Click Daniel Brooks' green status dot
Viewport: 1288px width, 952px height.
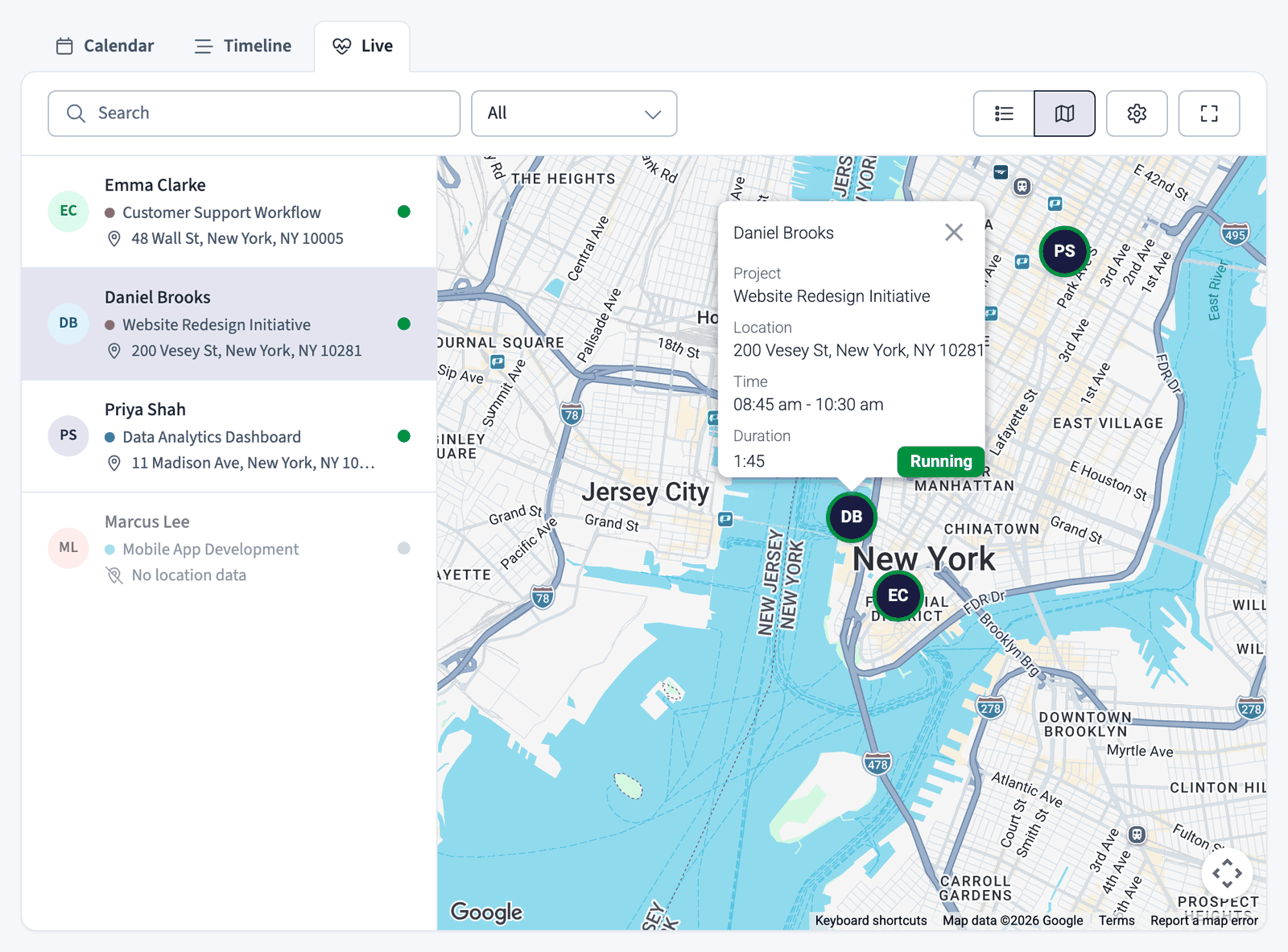[x=404, y=324]
